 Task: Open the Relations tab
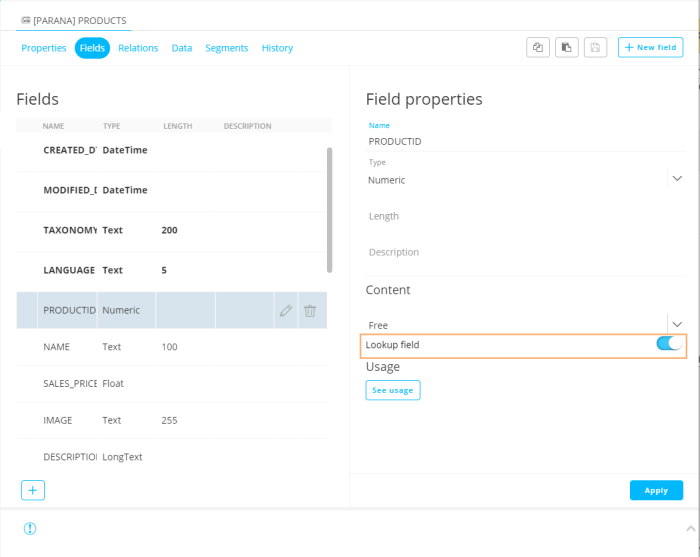click(x=138, y=48)
